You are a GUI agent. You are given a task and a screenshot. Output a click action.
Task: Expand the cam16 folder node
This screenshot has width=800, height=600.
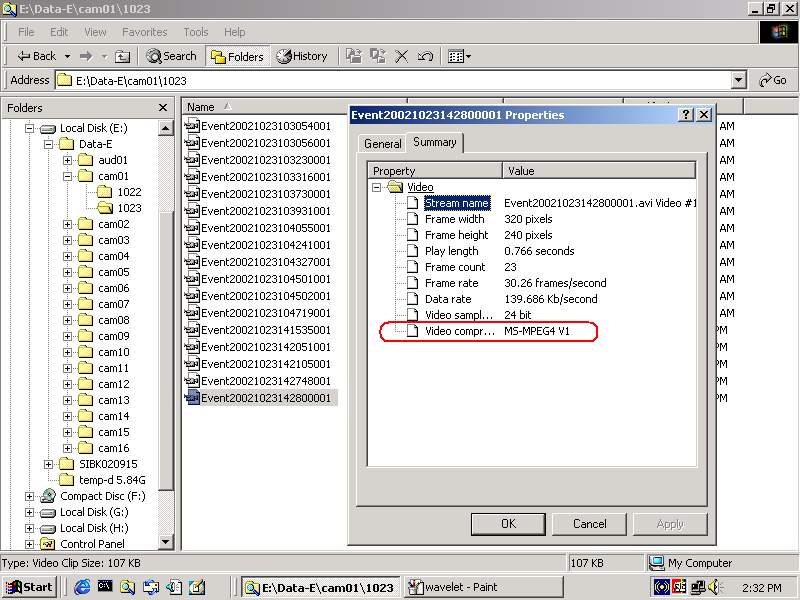[67, 448]
